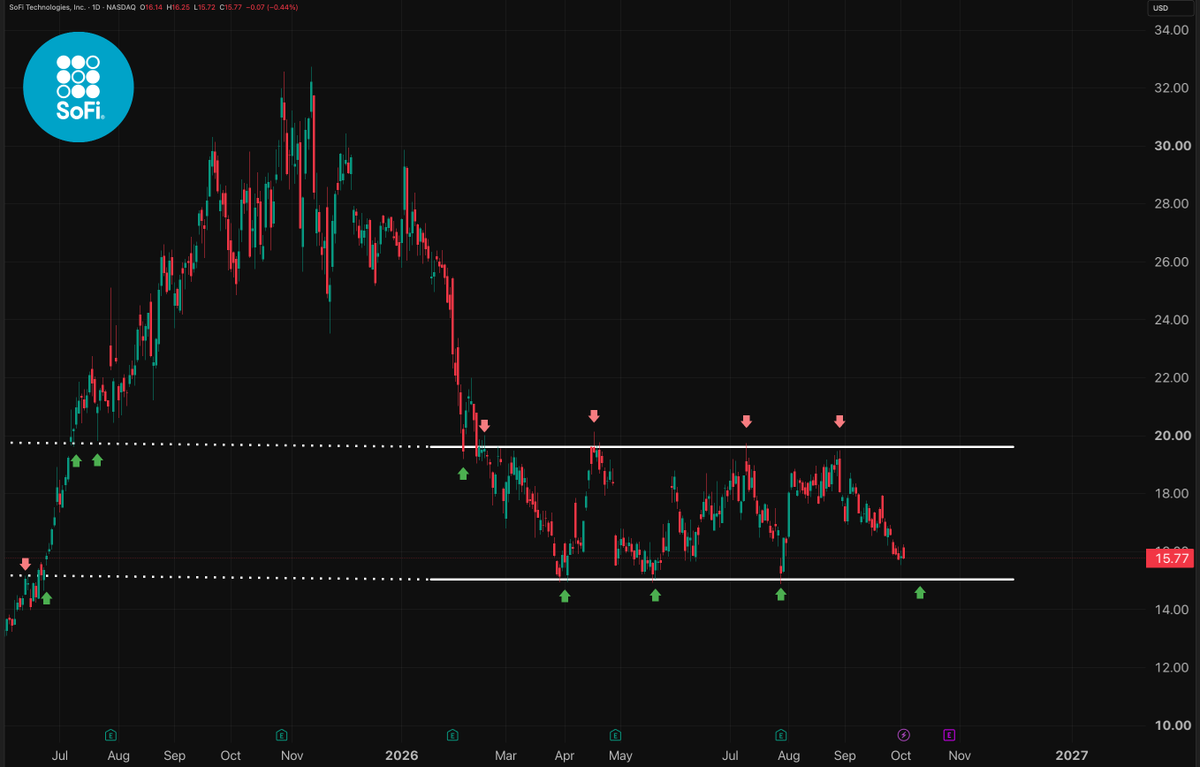Click the 1D interval in the chart header
Image resolution: width=1200 pixels, height=767 pixels.
click(96, 7)
